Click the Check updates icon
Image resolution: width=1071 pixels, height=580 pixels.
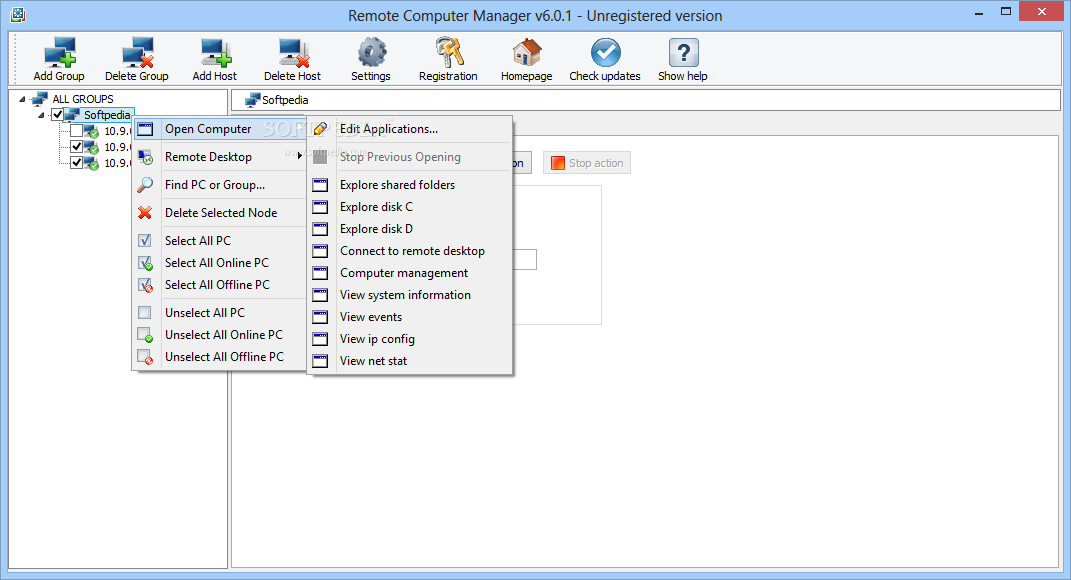pyautogui.click(x=605, y=53)
